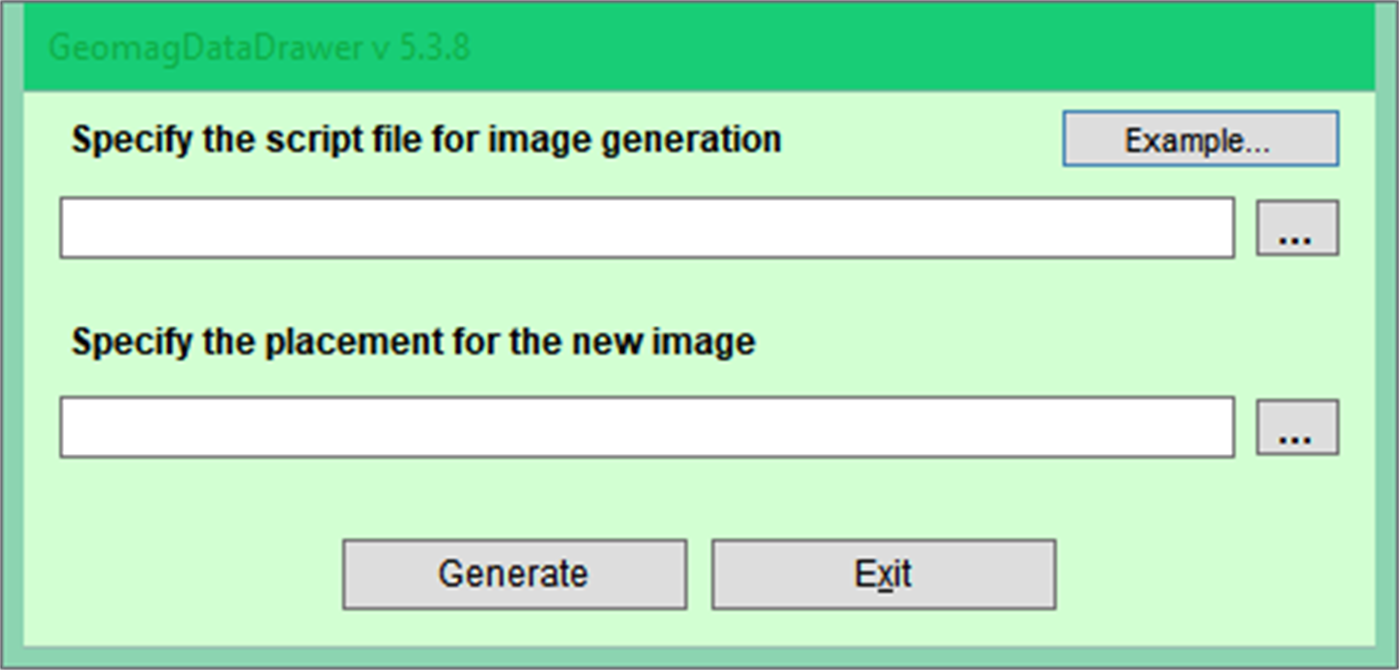Exit the GeomagDataDrawer application
1399x670 pixels.
883,573
